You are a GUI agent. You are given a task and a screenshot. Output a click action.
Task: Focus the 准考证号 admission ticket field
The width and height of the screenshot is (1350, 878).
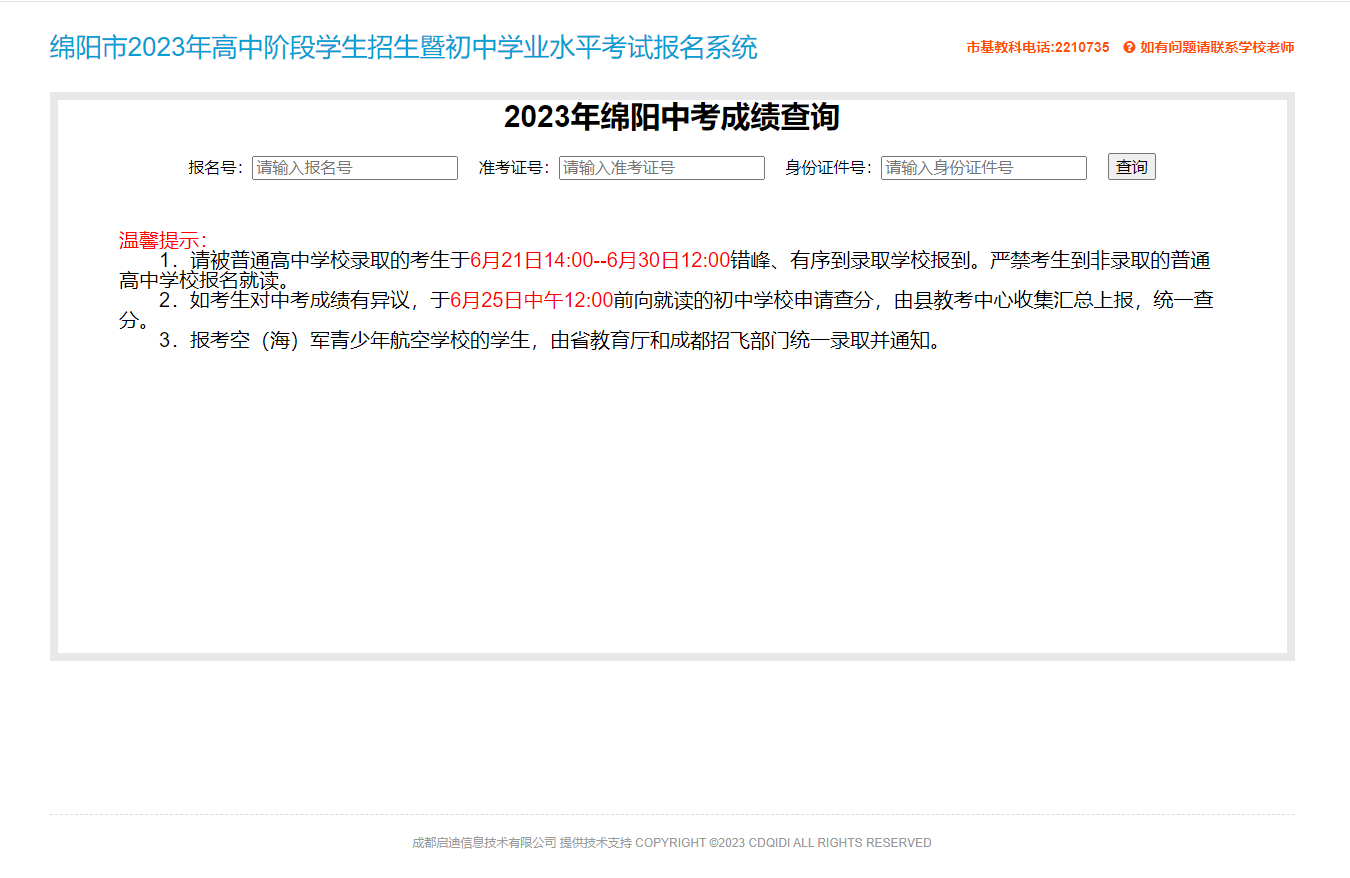point(661,167)
